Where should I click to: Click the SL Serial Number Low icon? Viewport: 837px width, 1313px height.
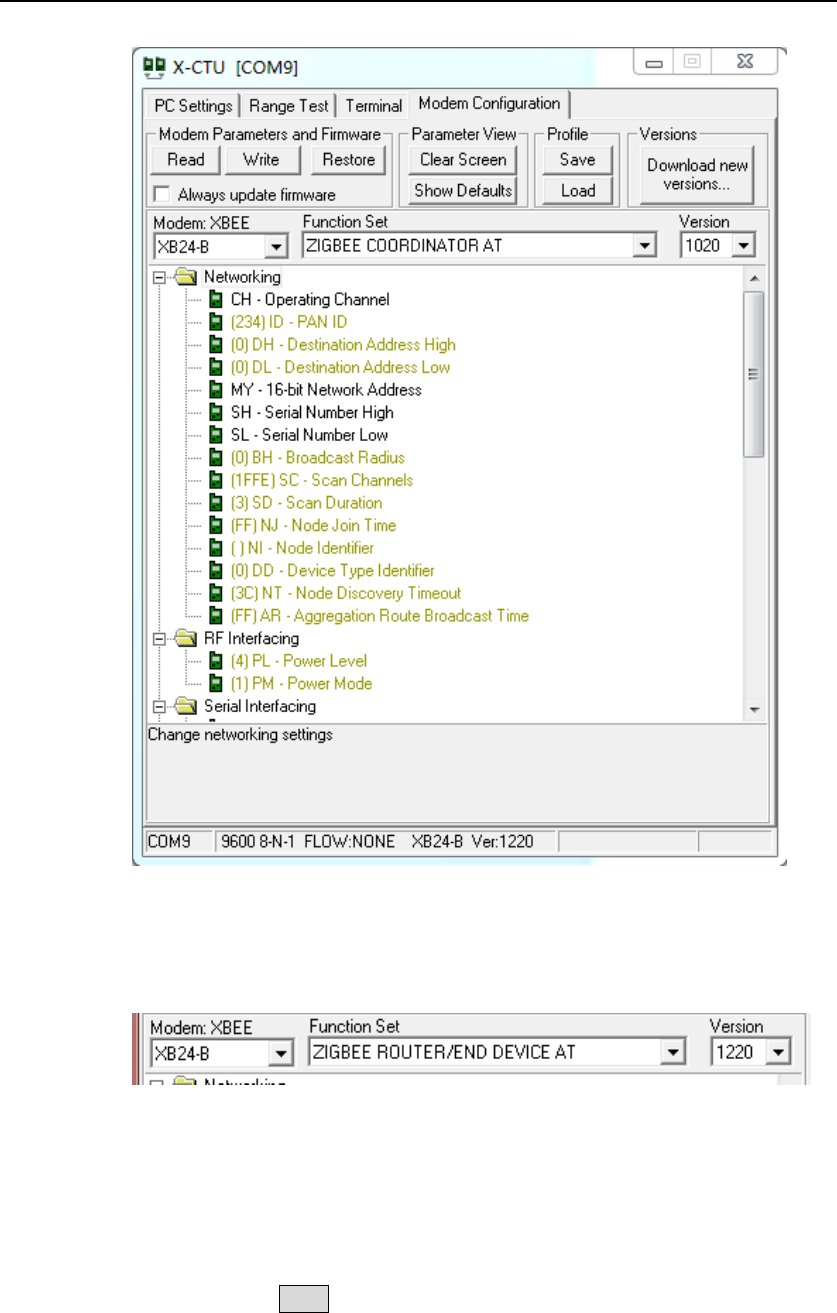coord(215,435)
